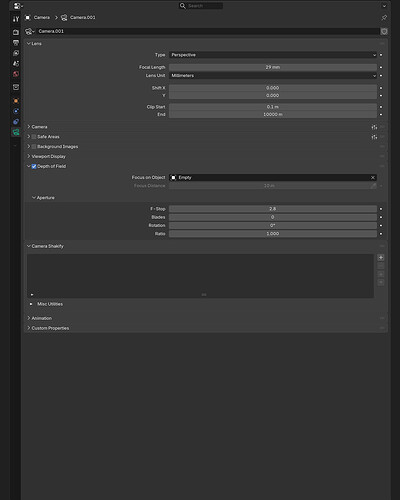This screenshot has height=500, width=400.
Task: Open the orange Object properties tab
Action: pos(16,101)
